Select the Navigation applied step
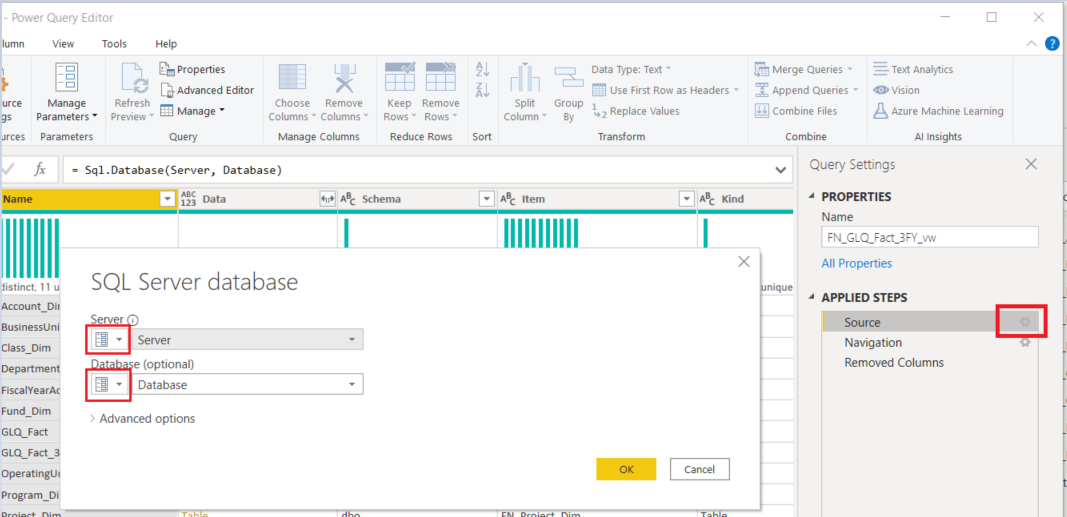The width and height of the screenshot is (1067, 517). (873, 342)
